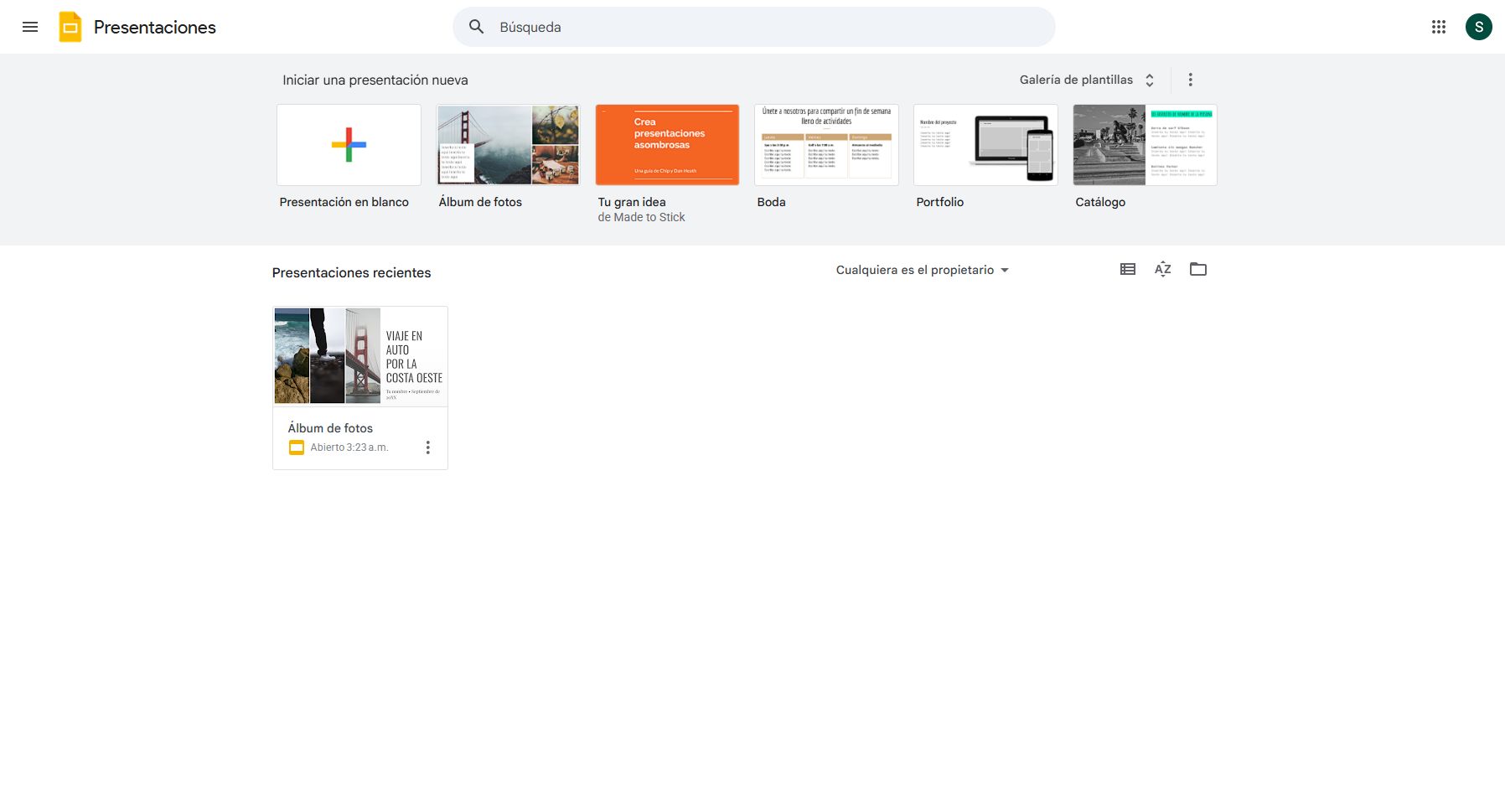Switch to list view of presentations

coord(1127,269)
